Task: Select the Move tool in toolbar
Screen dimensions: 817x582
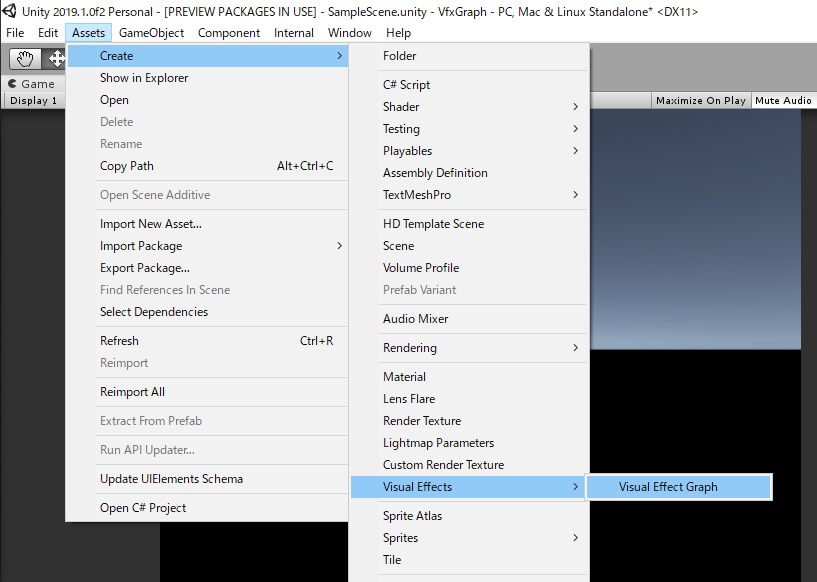Action: [55, 58]
